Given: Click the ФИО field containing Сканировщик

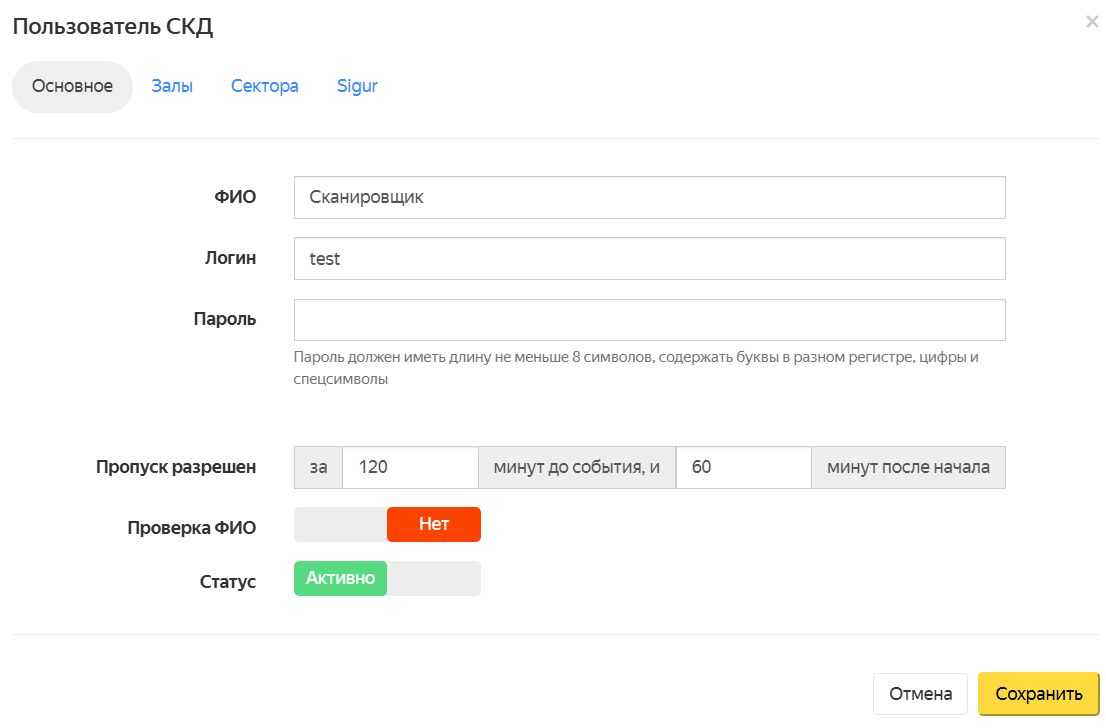Looking at the screenshot, I should (x=649, y=198).
